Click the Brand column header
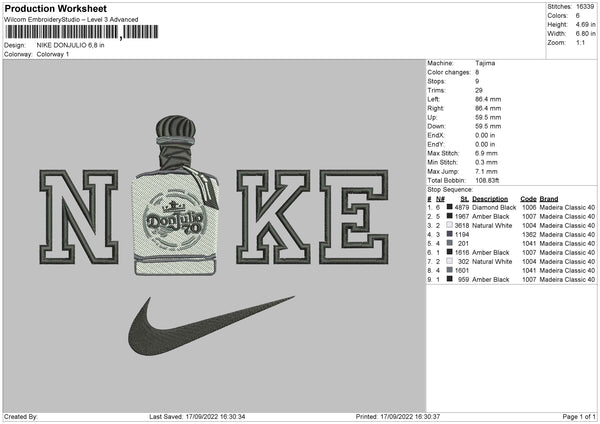Viewport: 600px width, 424px height. 549,199
